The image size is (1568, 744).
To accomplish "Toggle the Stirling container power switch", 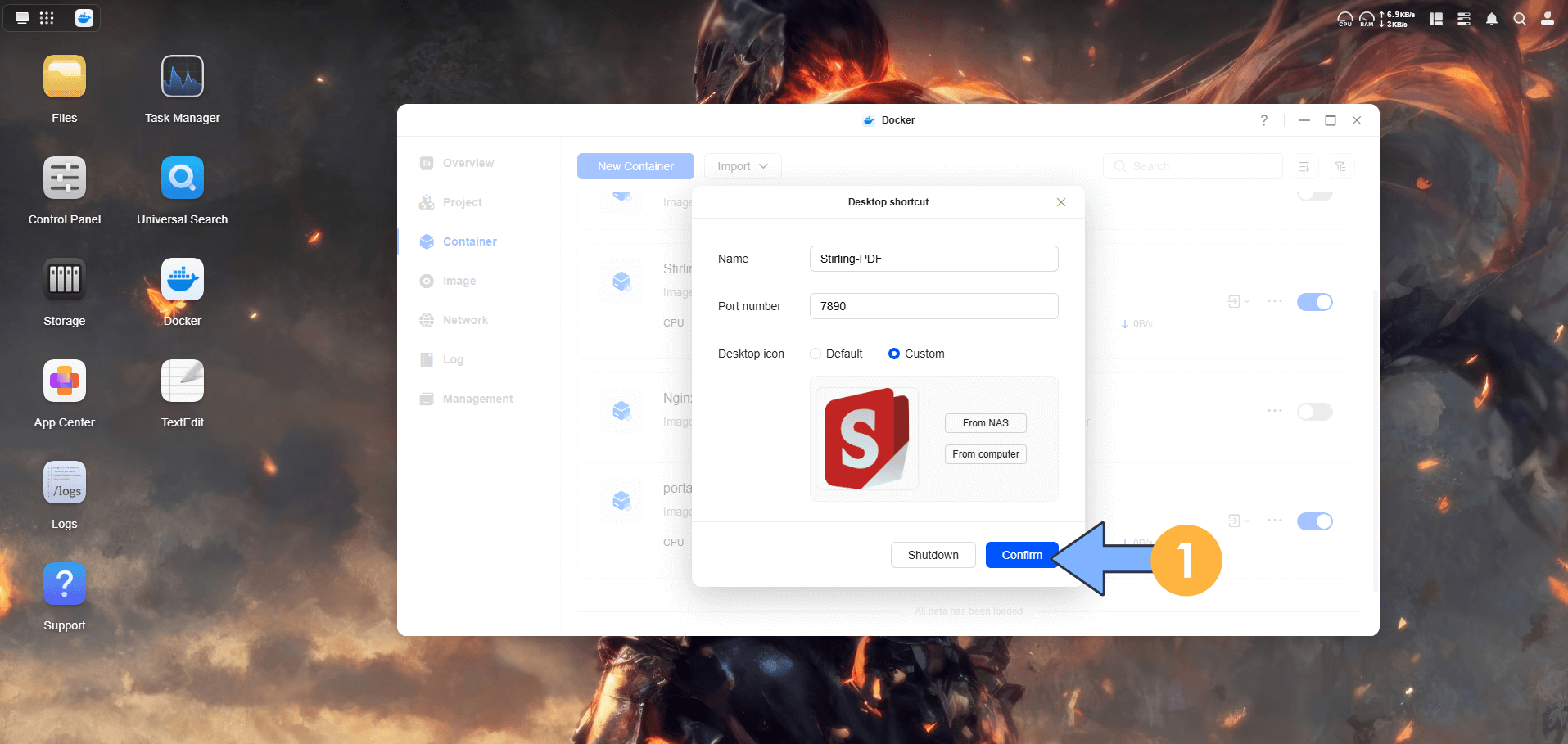I will [x=1315, y=302].
